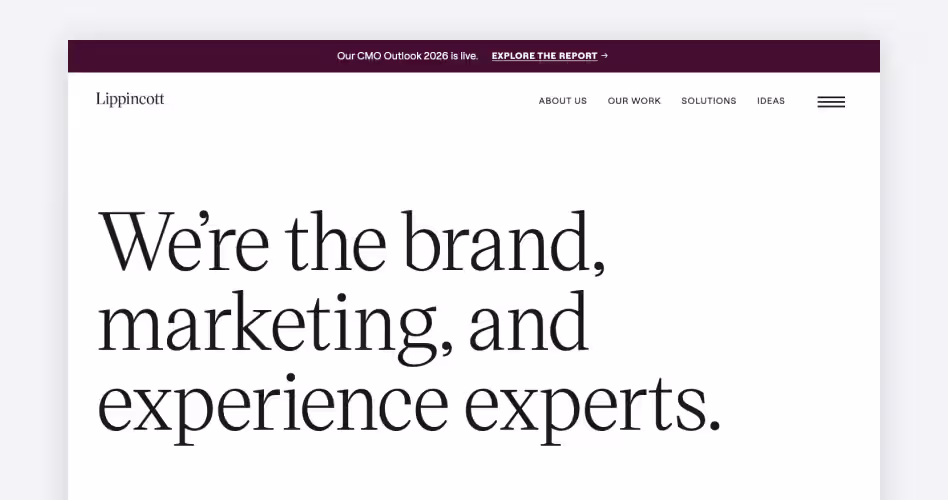Open the Solutions navigation item
The width and height of the screenshot is (948, 500).
(x=709, y=101)
